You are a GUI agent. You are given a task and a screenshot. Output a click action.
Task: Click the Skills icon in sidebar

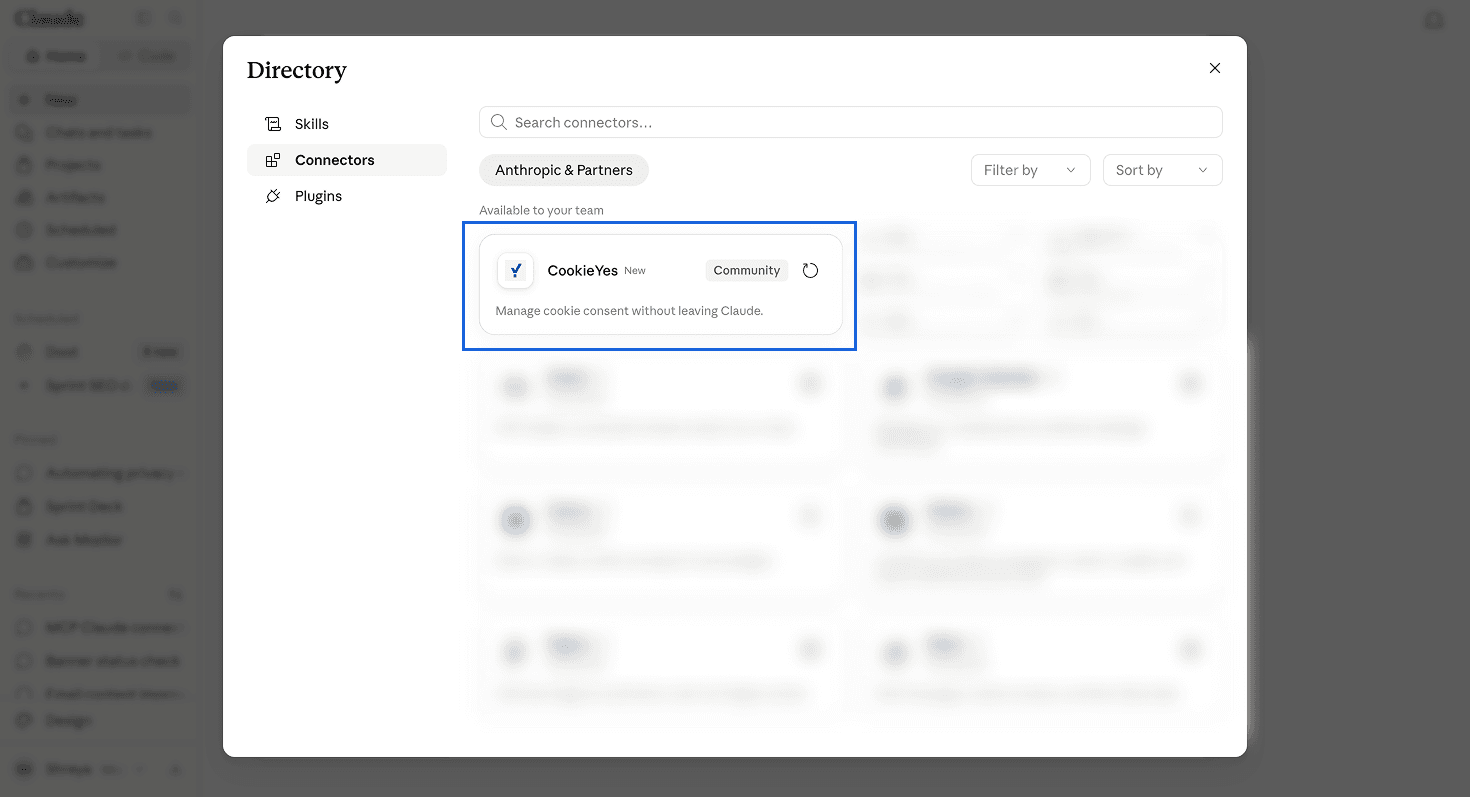(x=273, y=124)
